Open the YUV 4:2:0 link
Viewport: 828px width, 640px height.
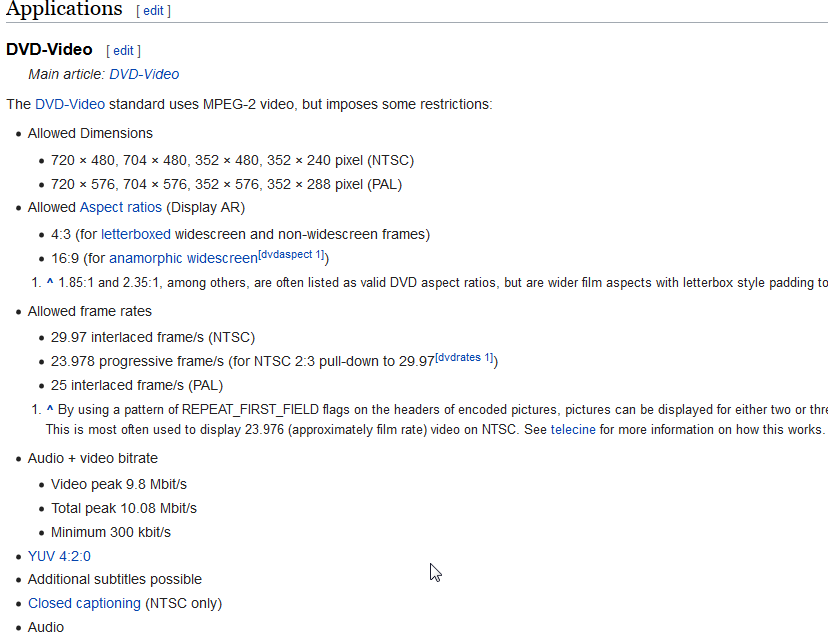pyautogui.click(x=59, y=556)
